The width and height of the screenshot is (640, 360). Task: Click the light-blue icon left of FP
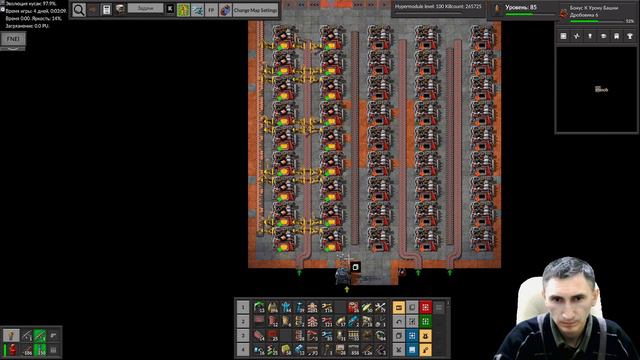click(197, 10)
